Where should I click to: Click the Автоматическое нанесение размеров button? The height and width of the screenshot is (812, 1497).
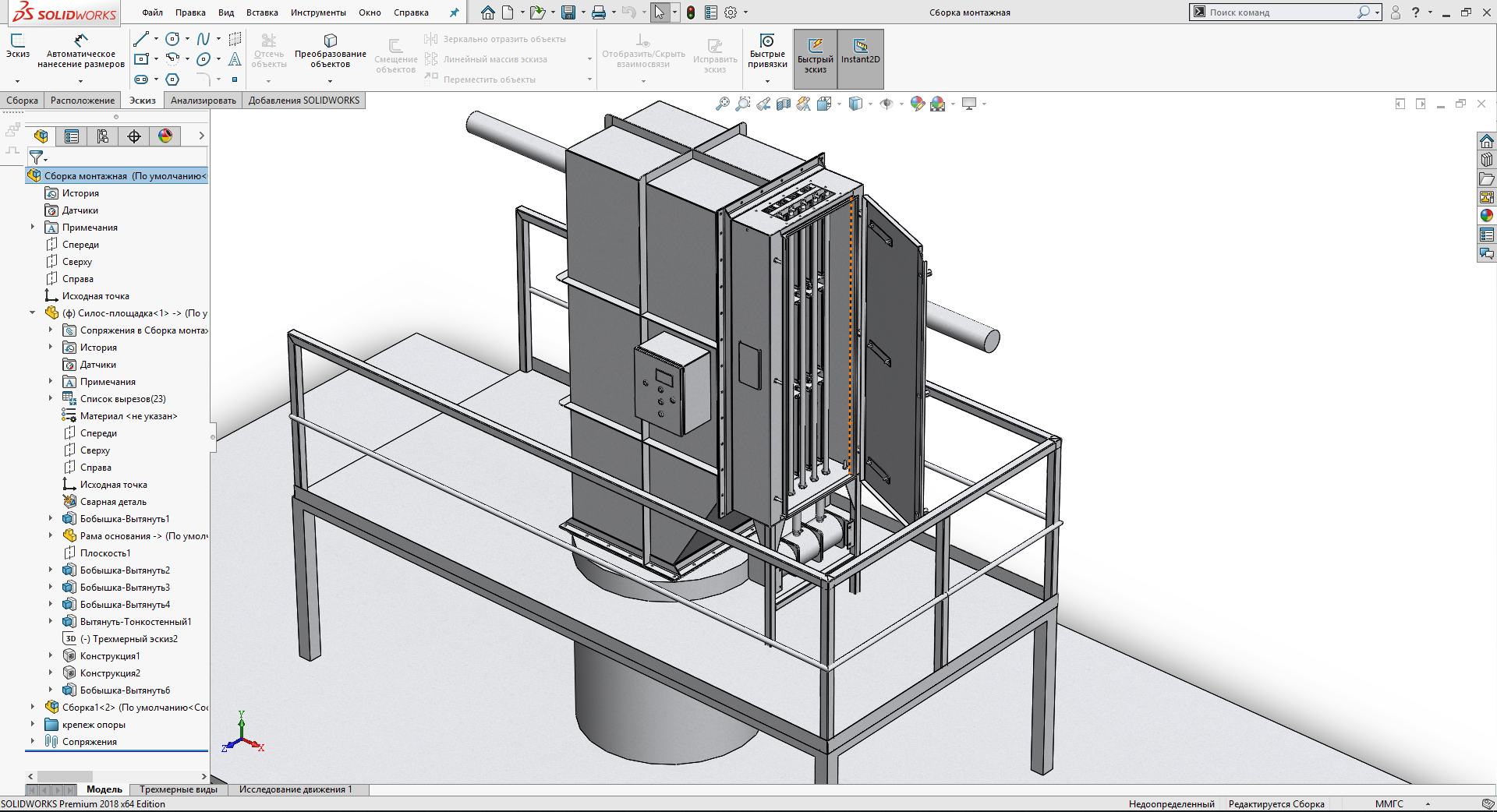tap(80, 51)
